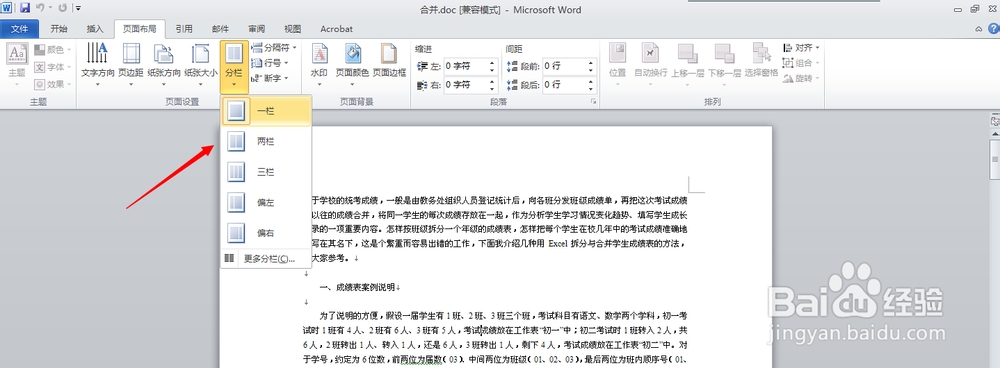Screen dimensions: 1000x368
Task: Open the 文件 tab
Action: pyautogui.click(x=20, y=29)
